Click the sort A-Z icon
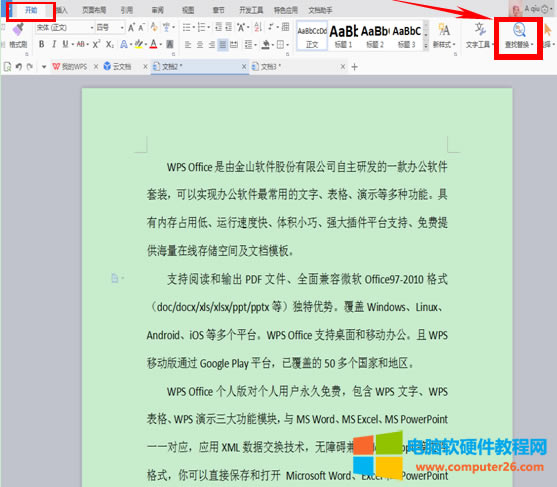This screenshot has width=557, height=487. click(x=258, y=27)
